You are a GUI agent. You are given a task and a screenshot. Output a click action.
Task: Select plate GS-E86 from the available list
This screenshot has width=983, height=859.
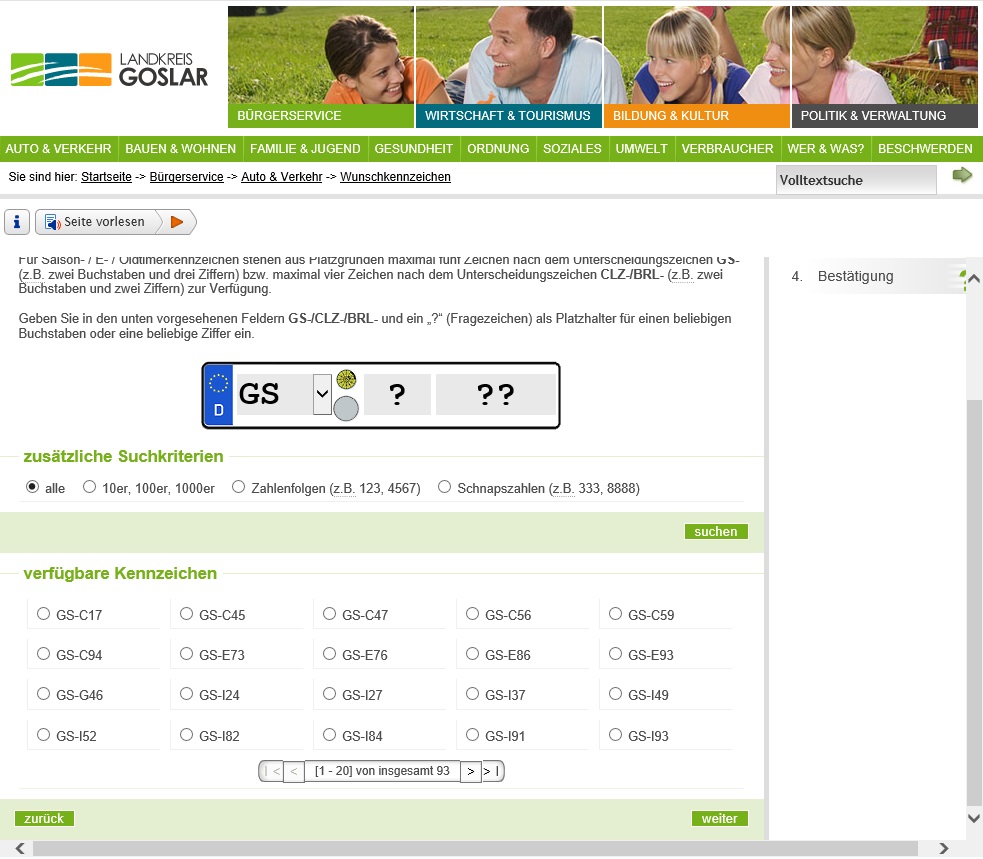click(471, 653)
